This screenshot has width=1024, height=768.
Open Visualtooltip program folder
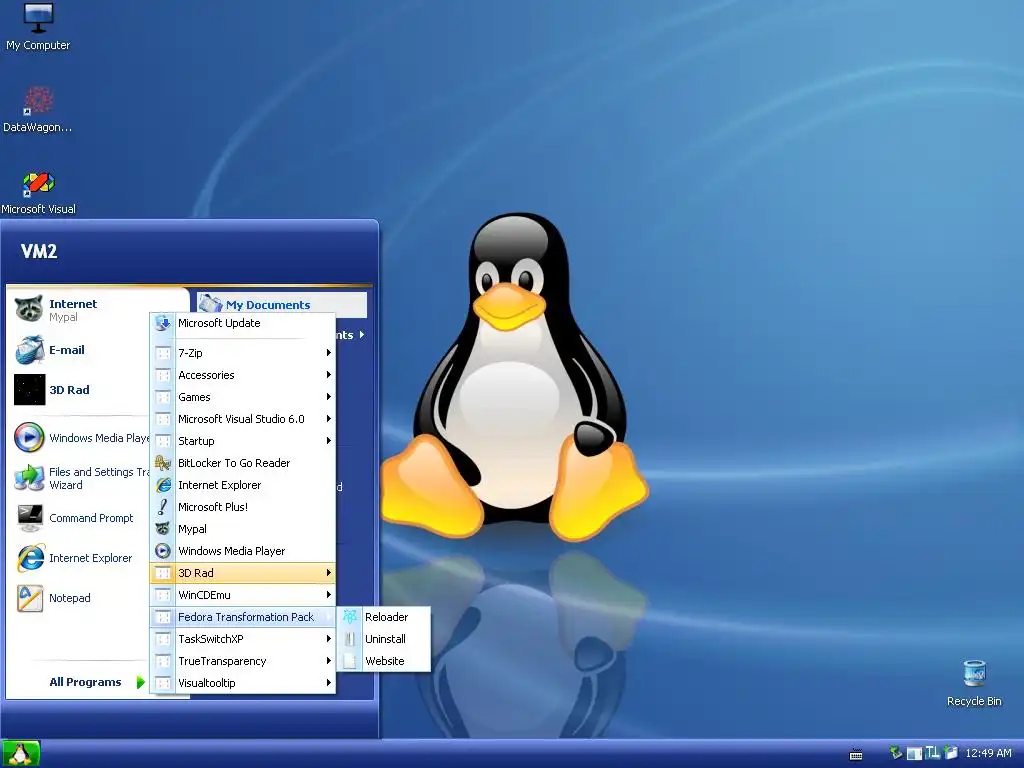point(243,683)
